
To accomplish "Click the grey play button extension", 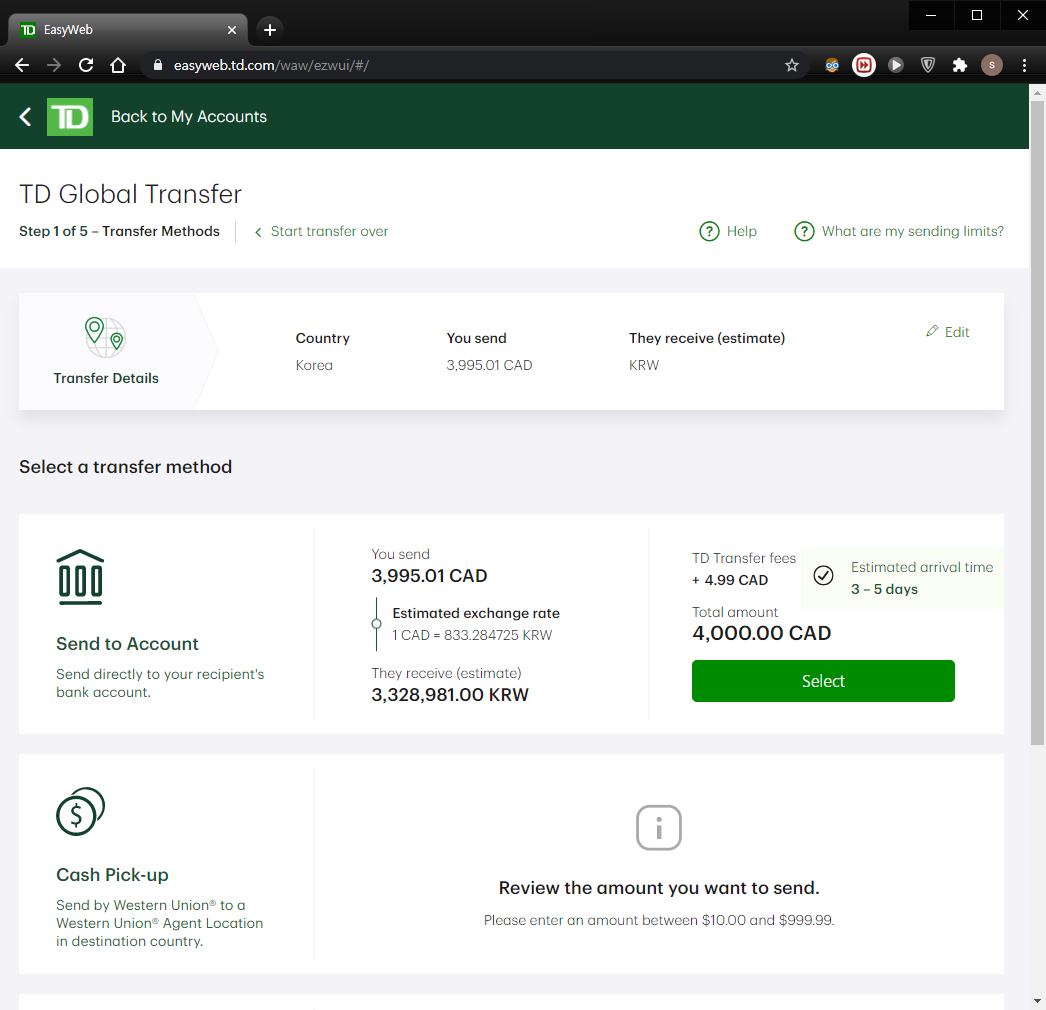I will coord(896,65).
